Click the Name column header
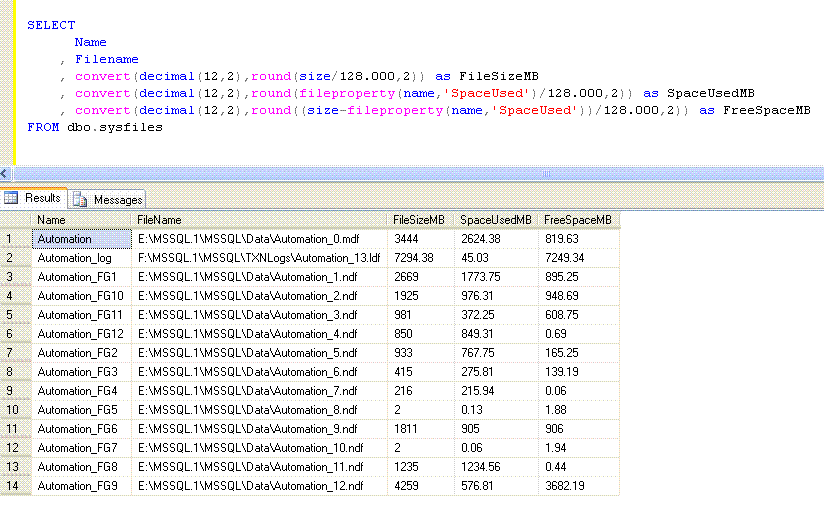The image size is (824, 522). (x=82, y=219)
